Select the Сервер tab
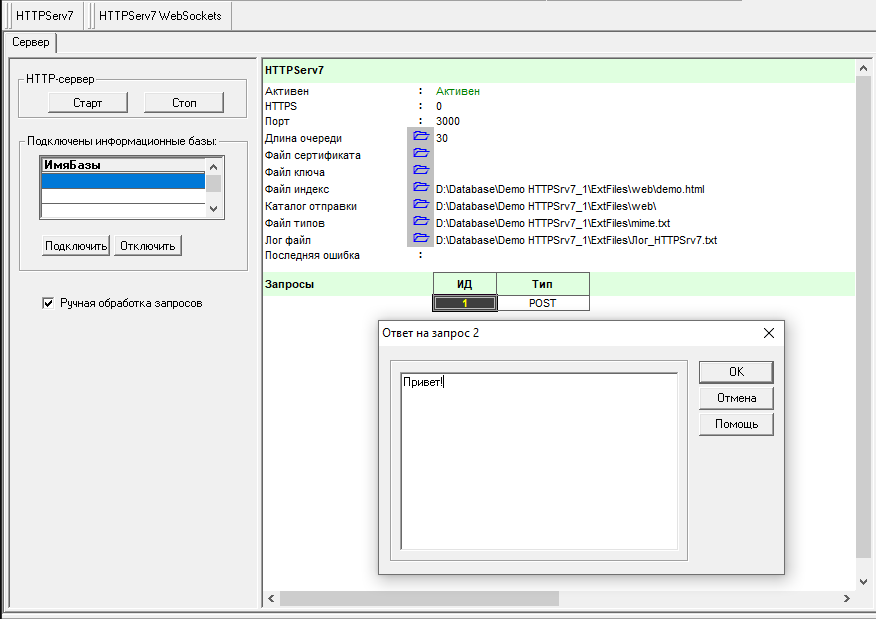 (31, 43)
